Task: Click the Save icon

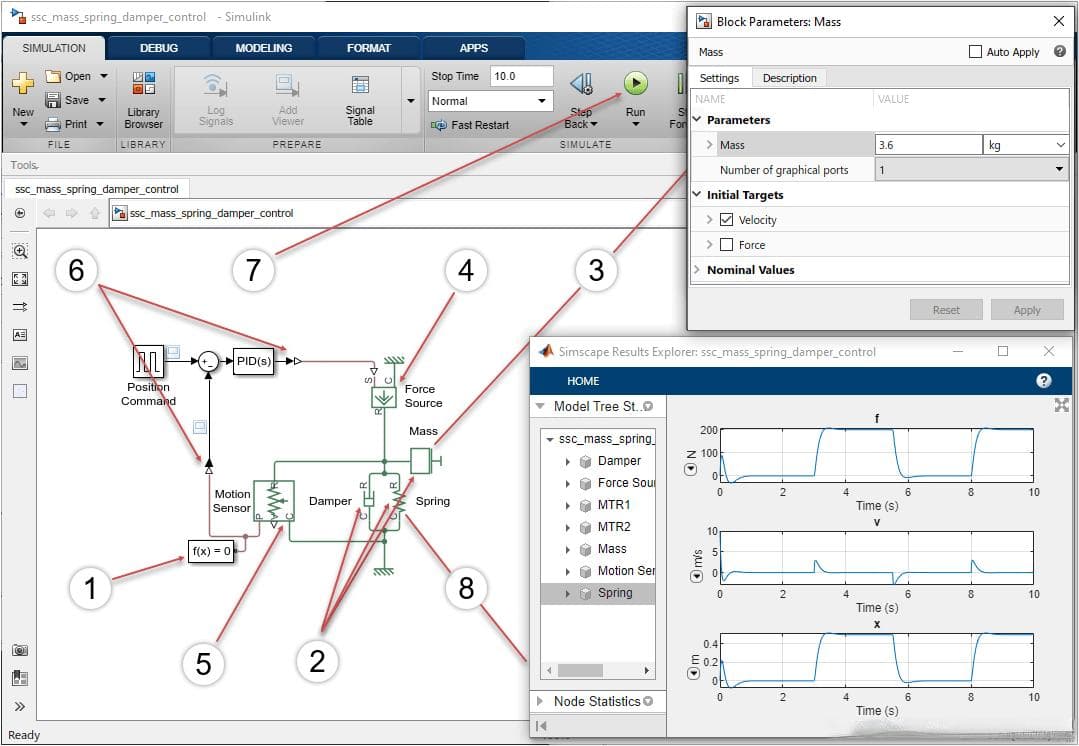Action: pyautogui.click(x=53, y=100)
